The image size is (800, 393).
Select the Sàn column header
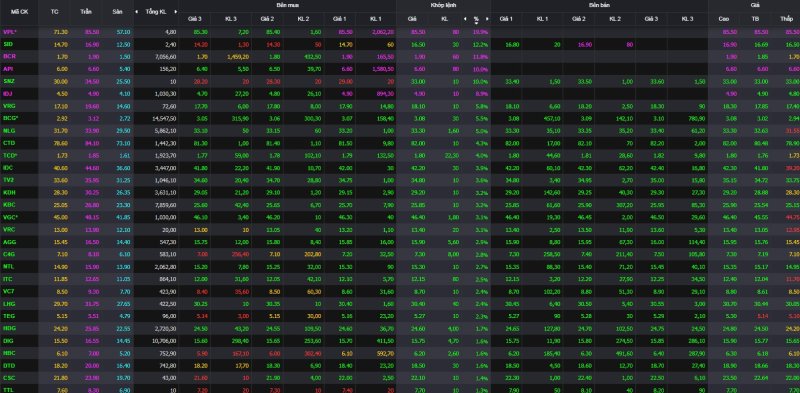point(117,12)
